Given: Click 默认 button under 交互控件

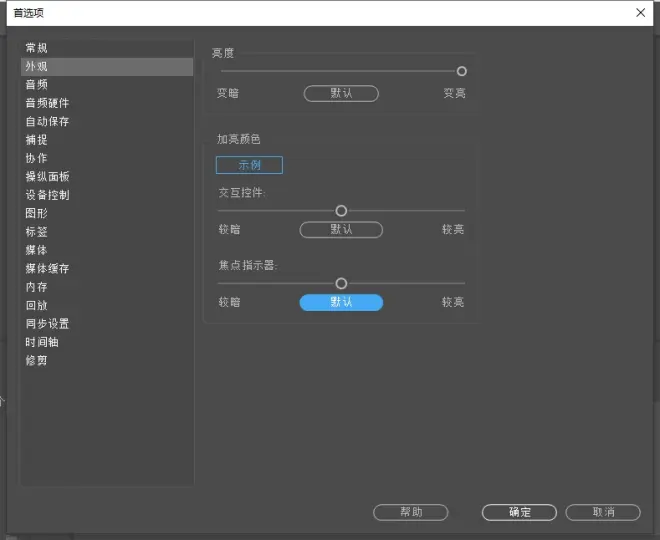Looking at the screenshot, I should pyautogui.click(x=341, y=230).
